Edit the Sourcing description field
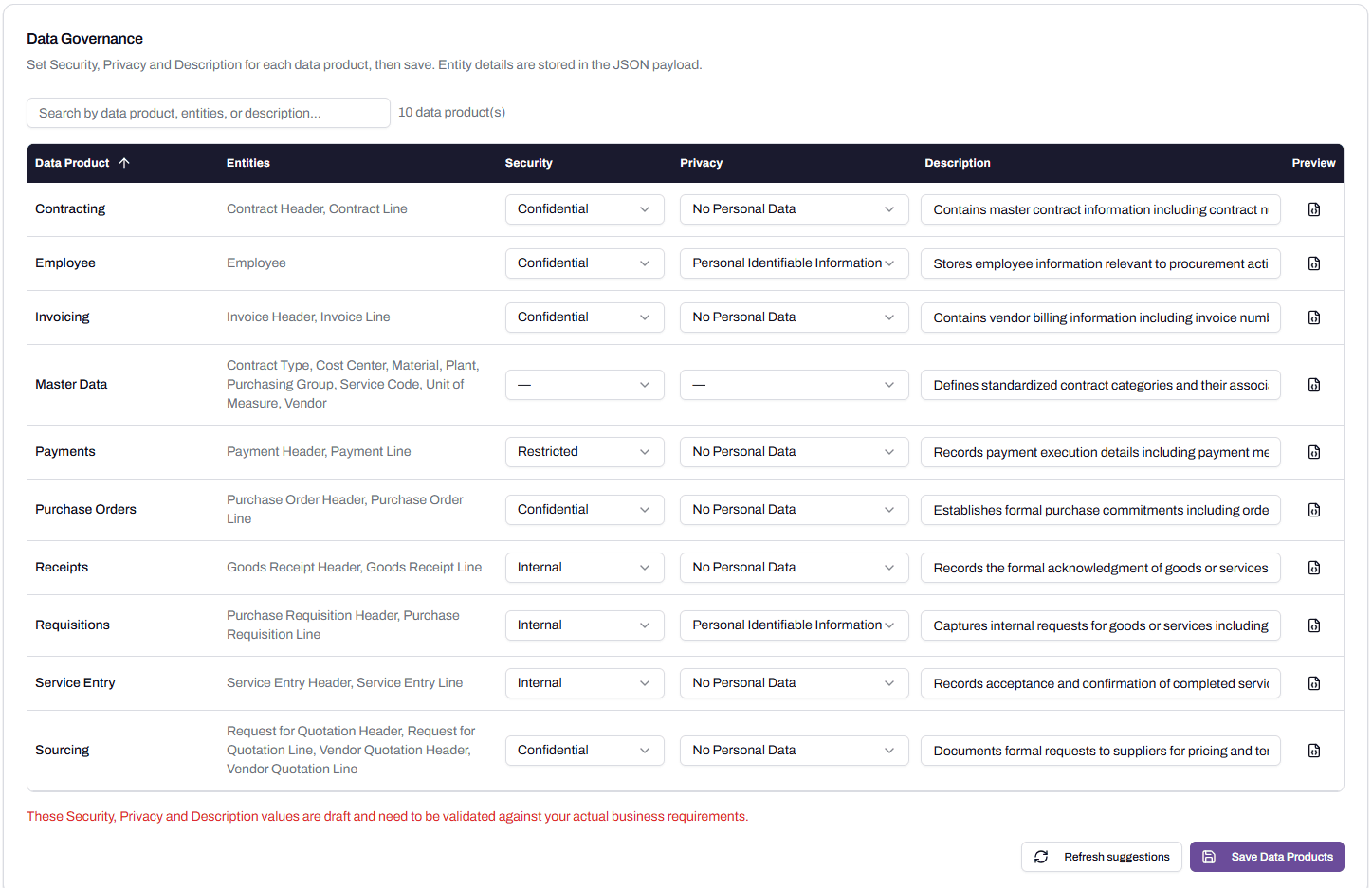Image resolution: width=1372 pixels, height=888 pixels. coord(1100,751)
